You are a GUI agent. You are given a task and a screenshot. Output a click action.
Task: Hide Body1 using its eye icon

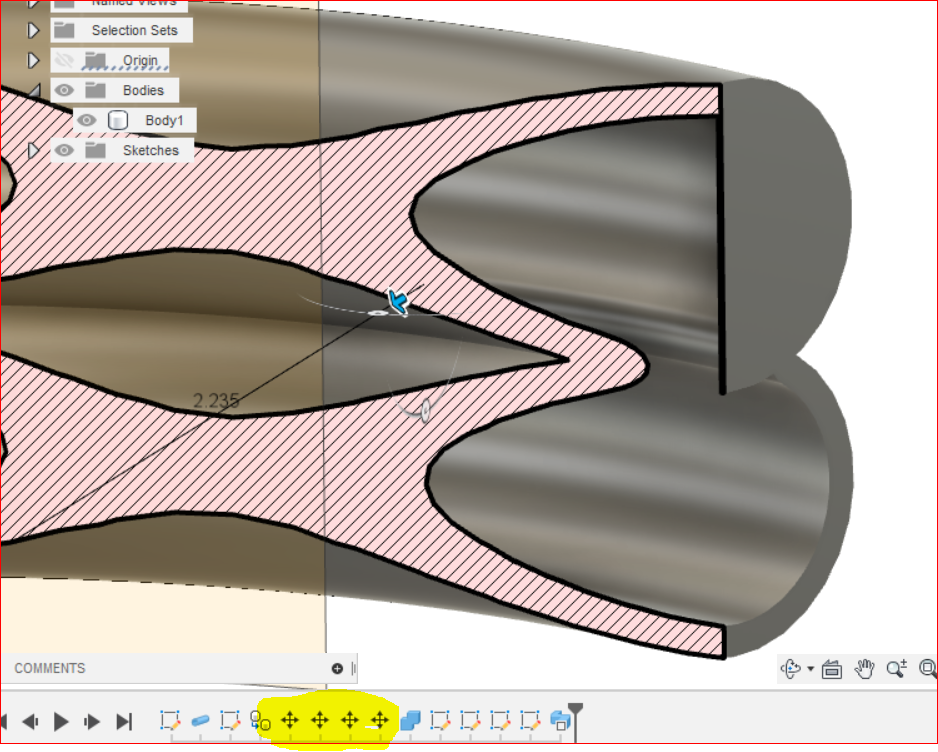coord(87,120)
